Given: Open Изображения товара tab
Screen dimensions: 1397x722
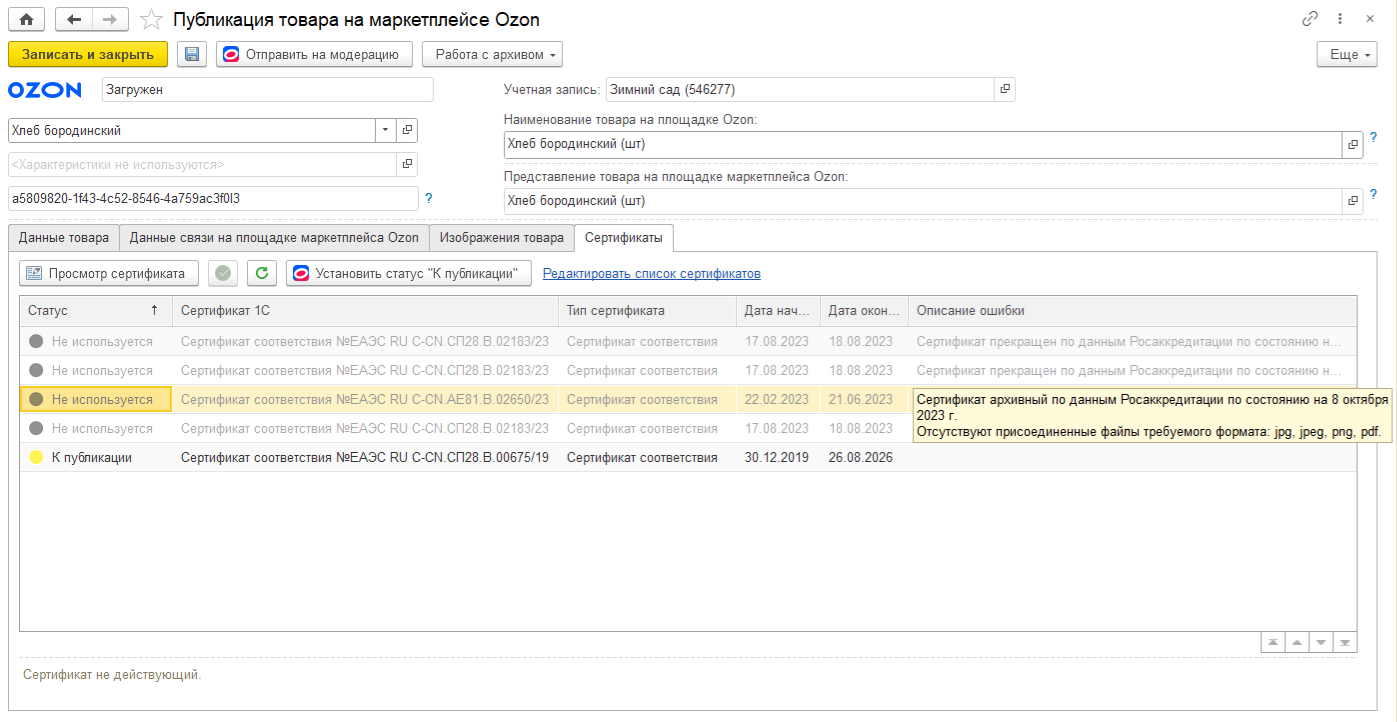Looking at the screenshot, I should tap(502, 238).
